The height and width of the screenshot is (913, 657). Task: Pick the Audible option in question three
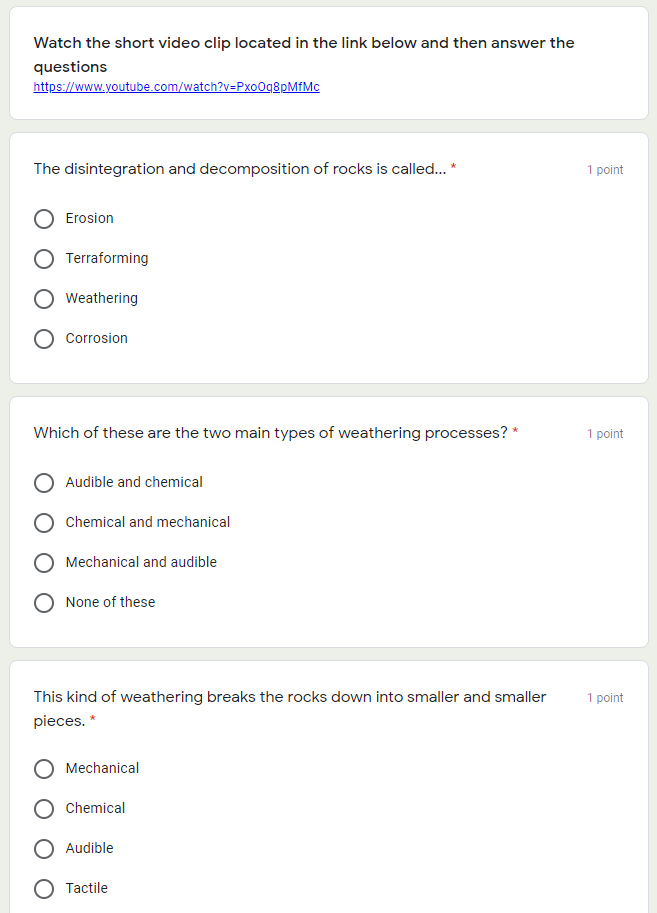coord(44,848)
